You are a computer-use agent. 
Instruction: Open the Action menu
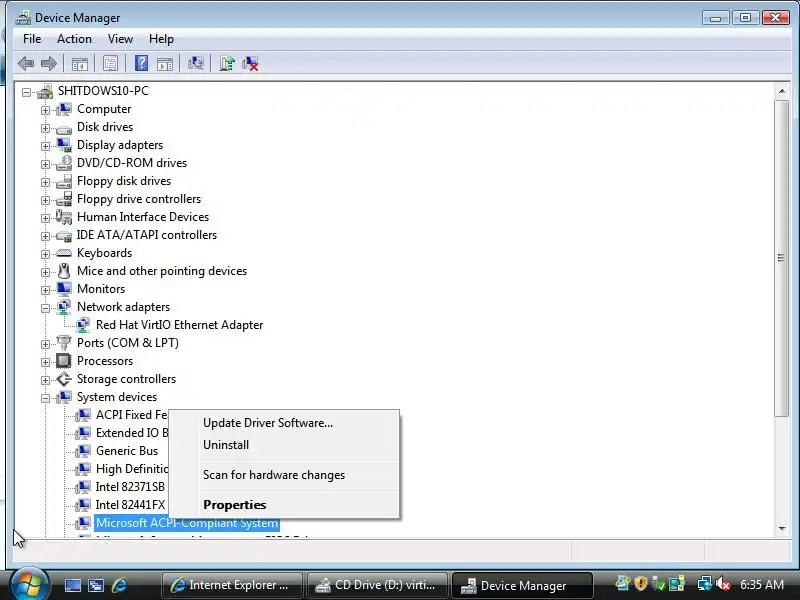(x=74, y=39)
